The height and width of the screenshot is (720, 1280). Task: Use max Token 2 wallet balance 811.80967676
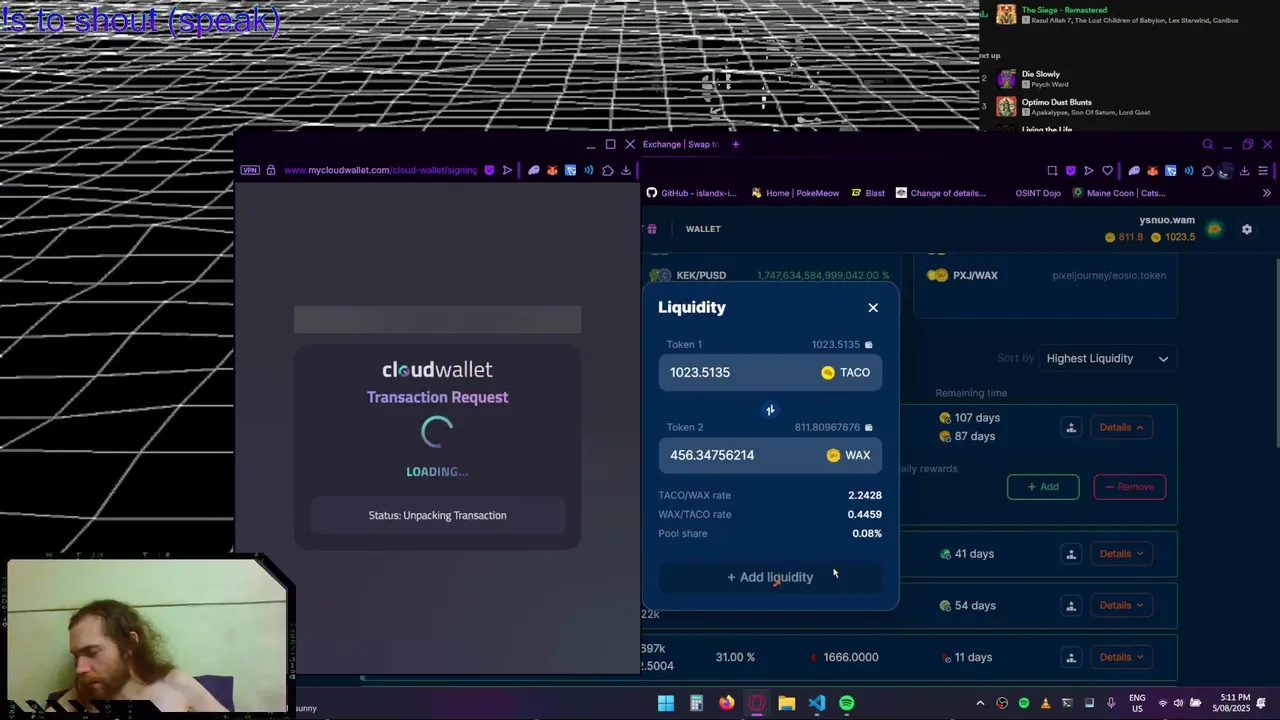coord(834,427)
